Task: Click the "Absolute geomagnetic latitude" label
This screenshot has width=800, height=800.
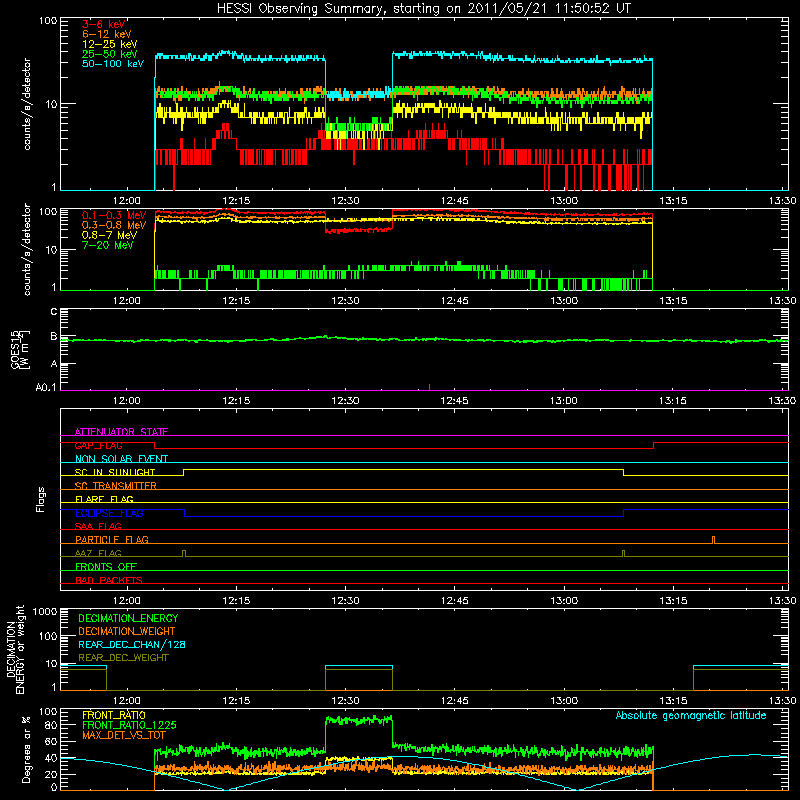Action: (691, 715)
